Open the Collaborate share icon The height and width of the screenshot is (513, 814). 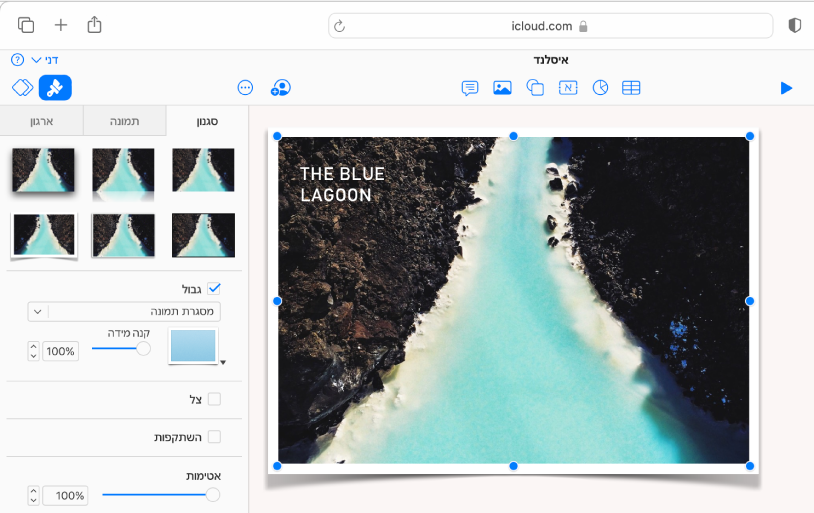(x=280, y=88)
